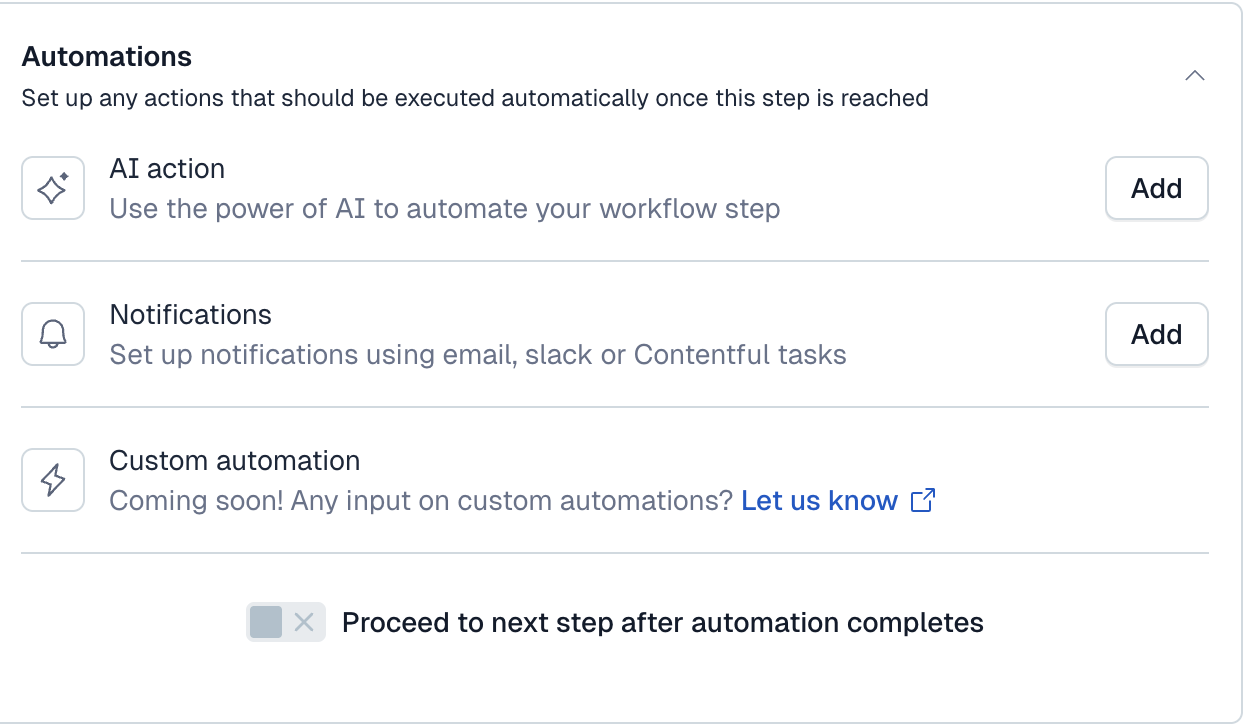Click the Notifications bell icon

53,334
